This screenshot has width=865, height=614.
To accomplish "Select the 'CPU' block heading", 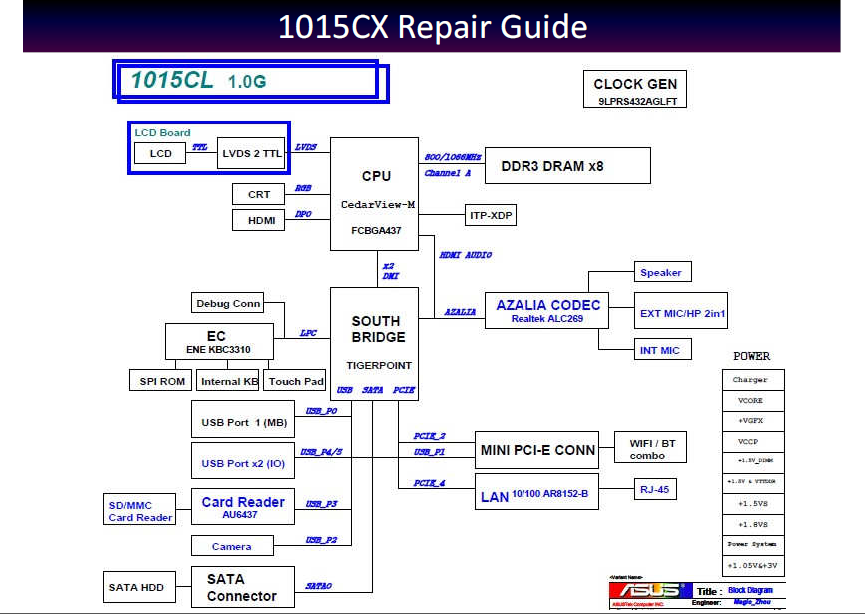I will pyautogui.click(x=376, y=176).
